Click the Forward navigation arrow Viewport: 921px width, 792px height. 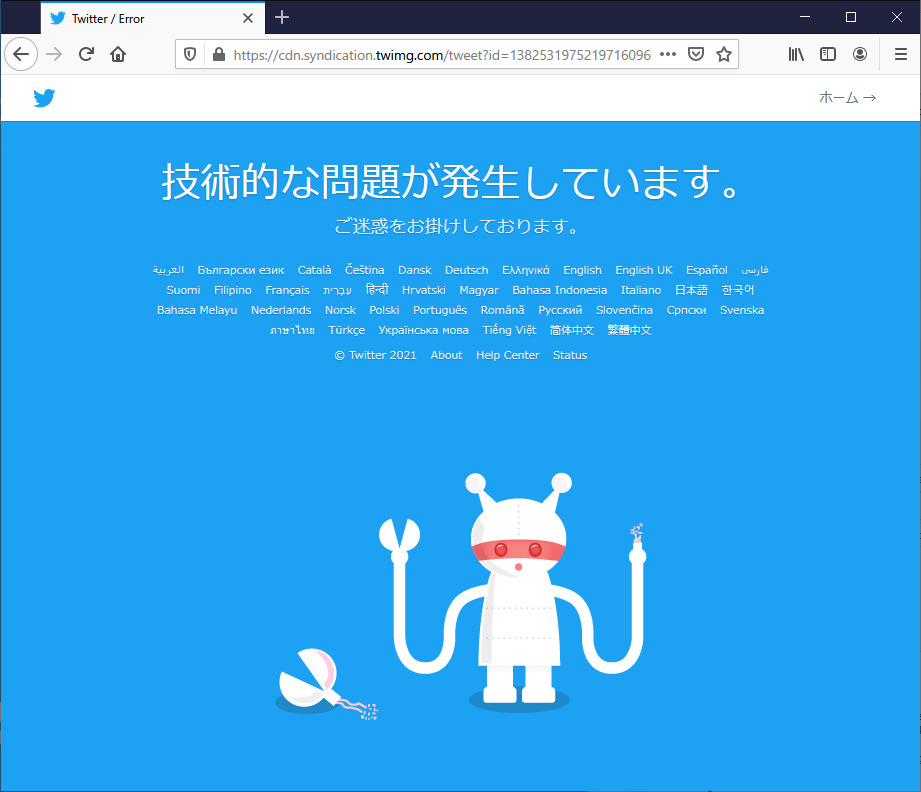click(54, 55)
